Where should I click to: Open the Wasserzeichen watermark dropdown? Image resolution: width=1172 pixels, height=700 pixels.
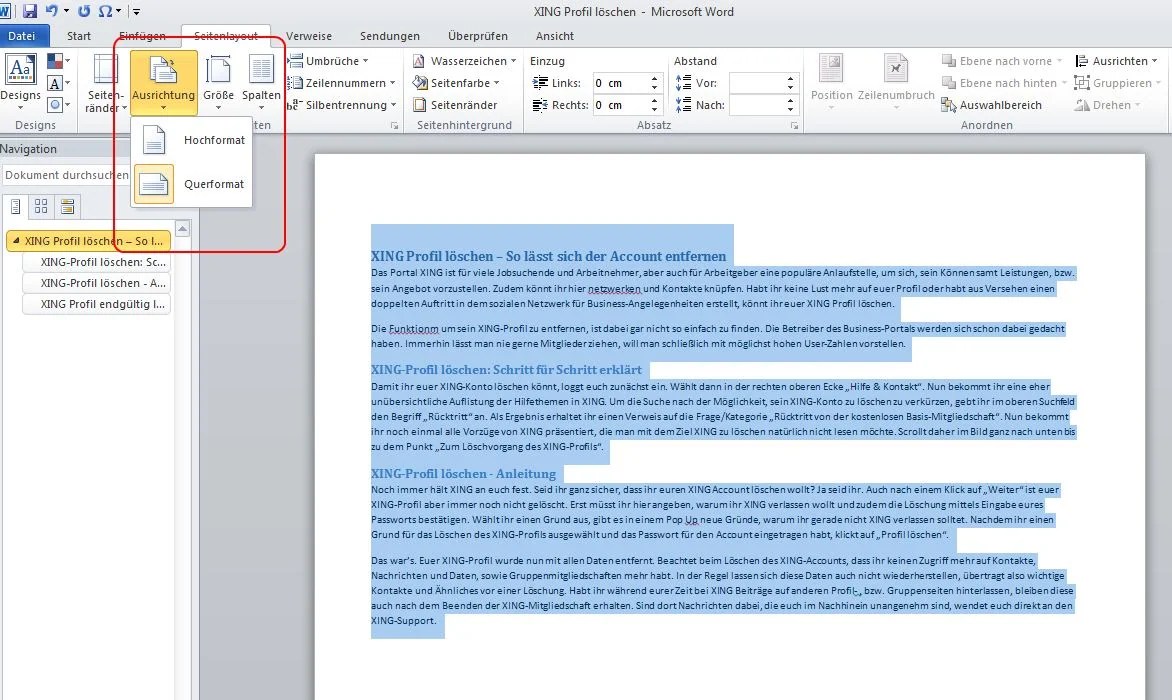465,61
